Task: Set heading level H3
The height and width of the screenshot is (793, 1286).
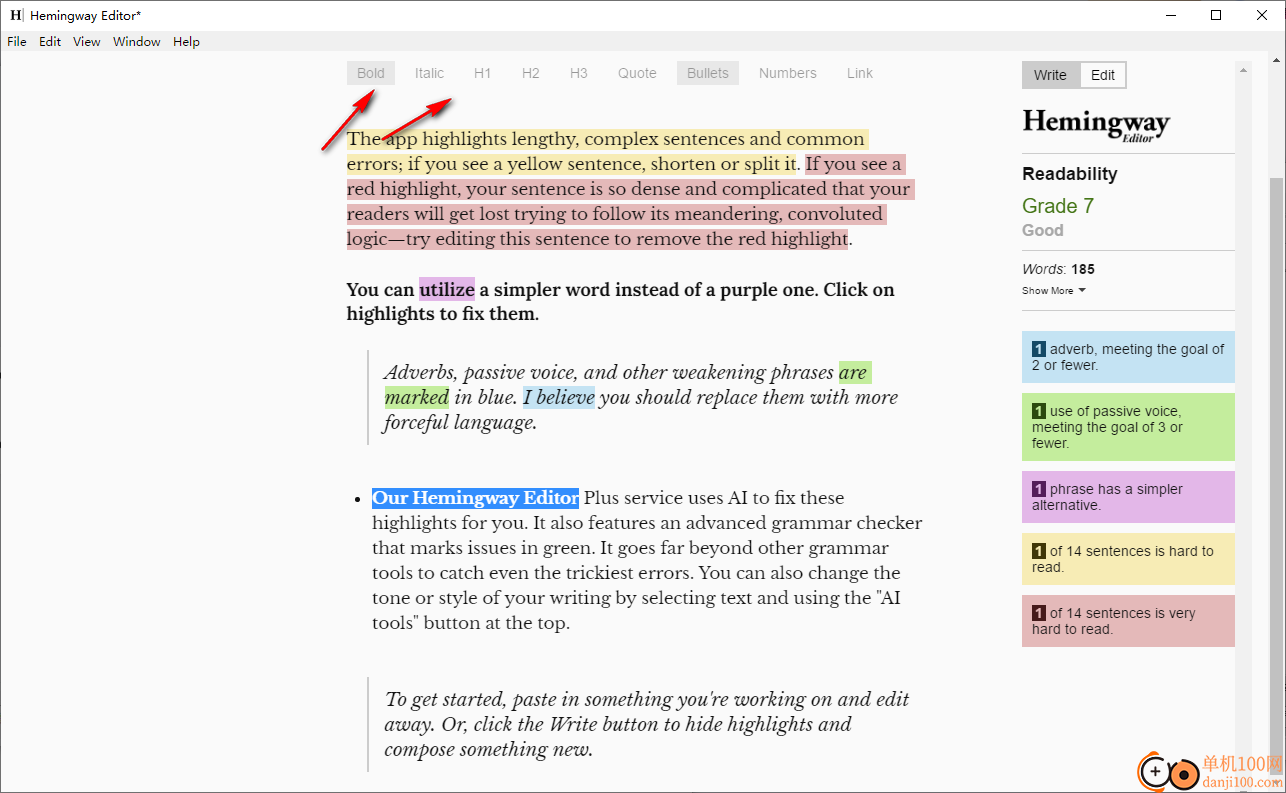Action: (579, 73)
